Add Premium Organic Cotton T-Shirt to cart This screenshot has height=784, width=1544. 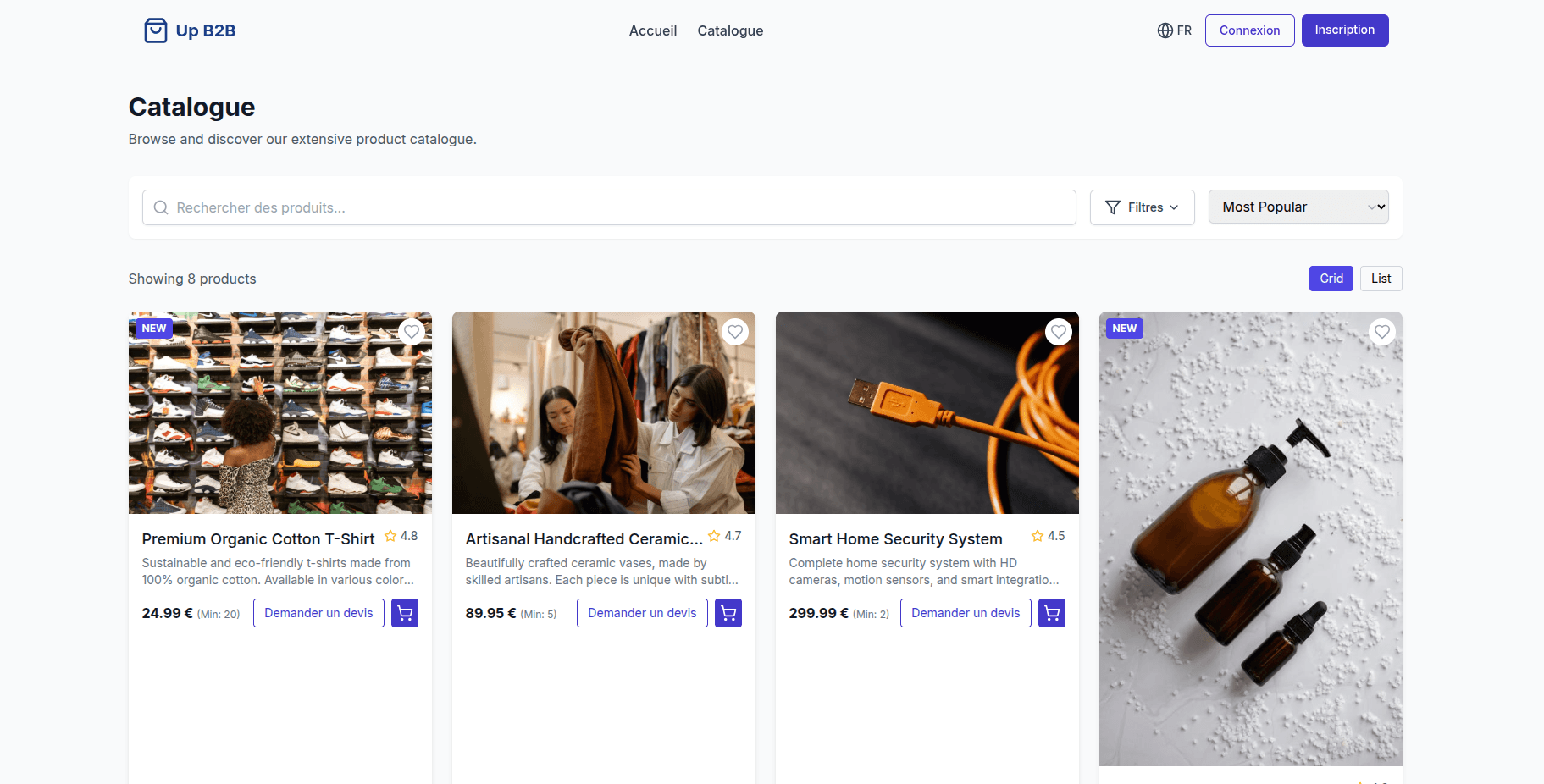(x=405, y=613)
